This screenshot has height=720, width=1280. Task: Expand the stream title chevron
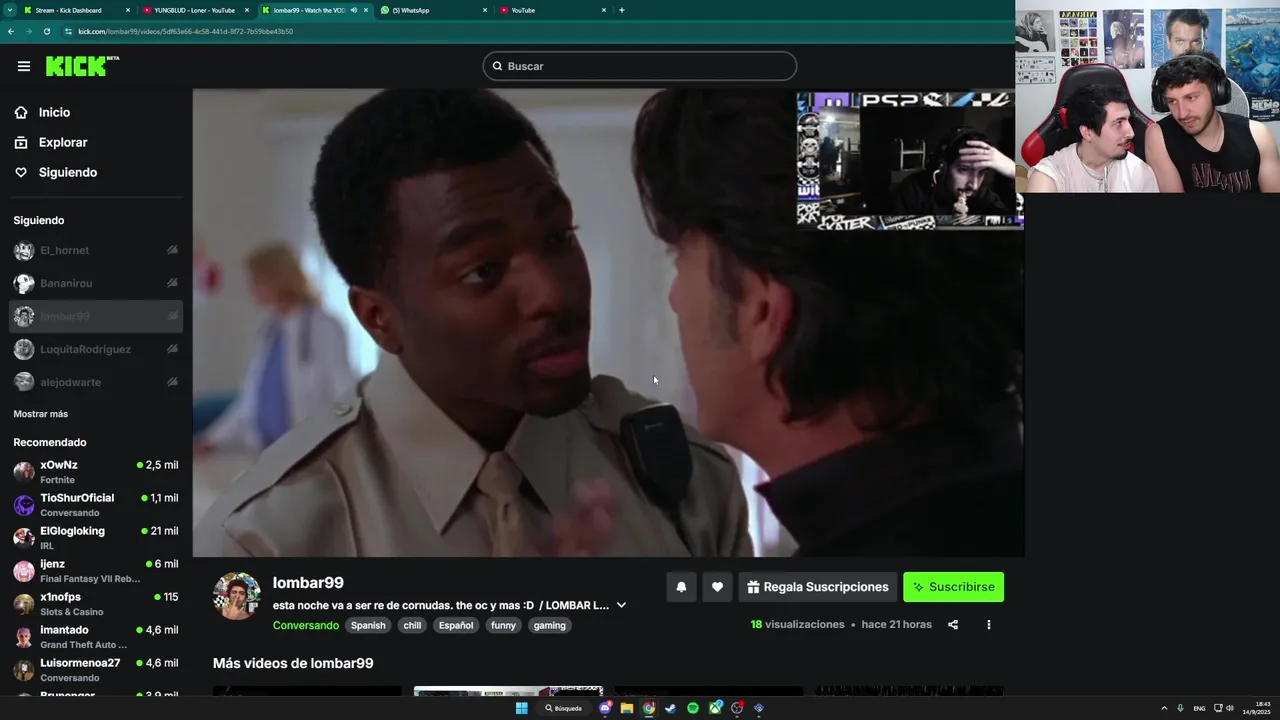[x=621, y=605]
